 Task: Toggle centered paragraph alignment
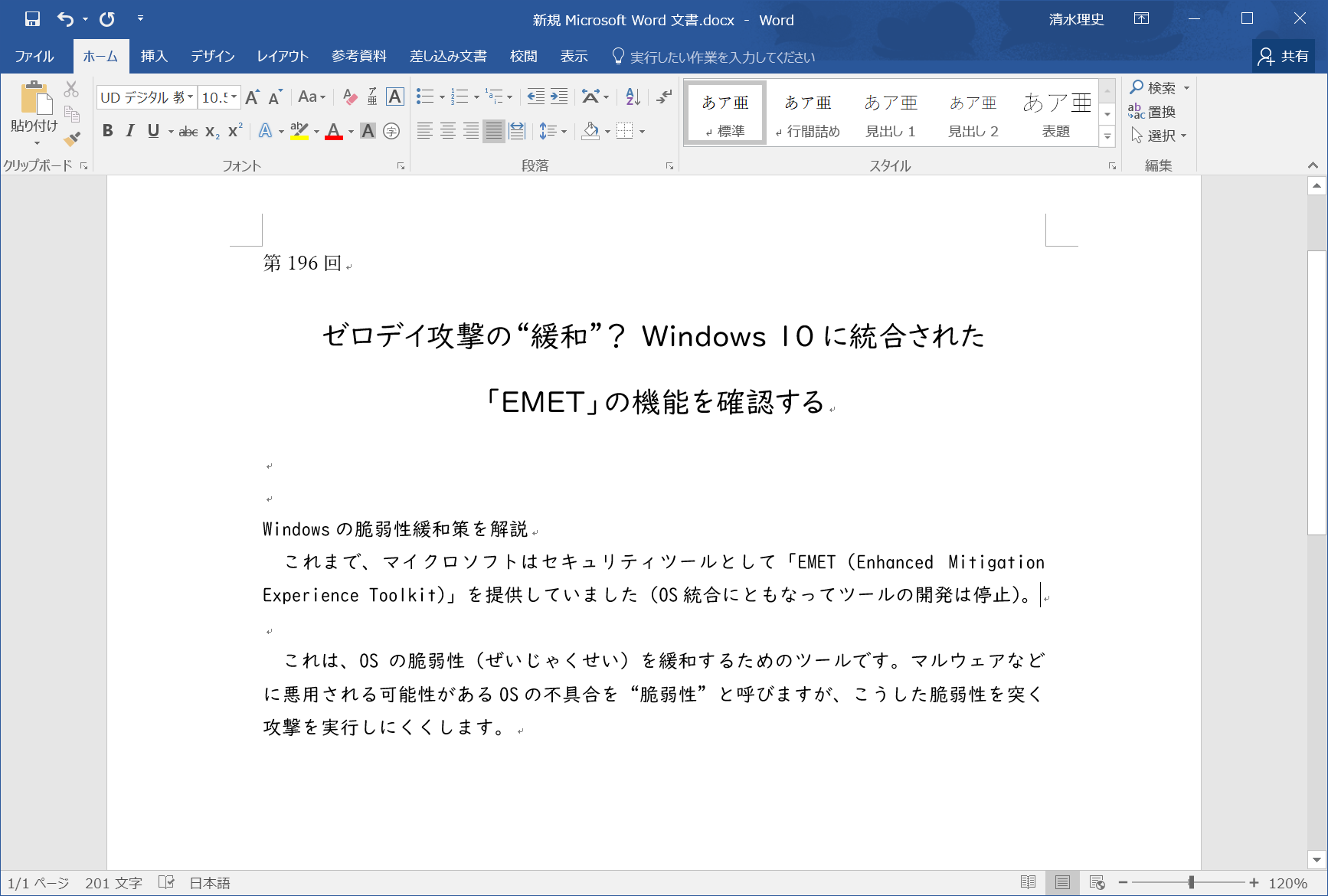pyautogui.click(x=447, y=131)
